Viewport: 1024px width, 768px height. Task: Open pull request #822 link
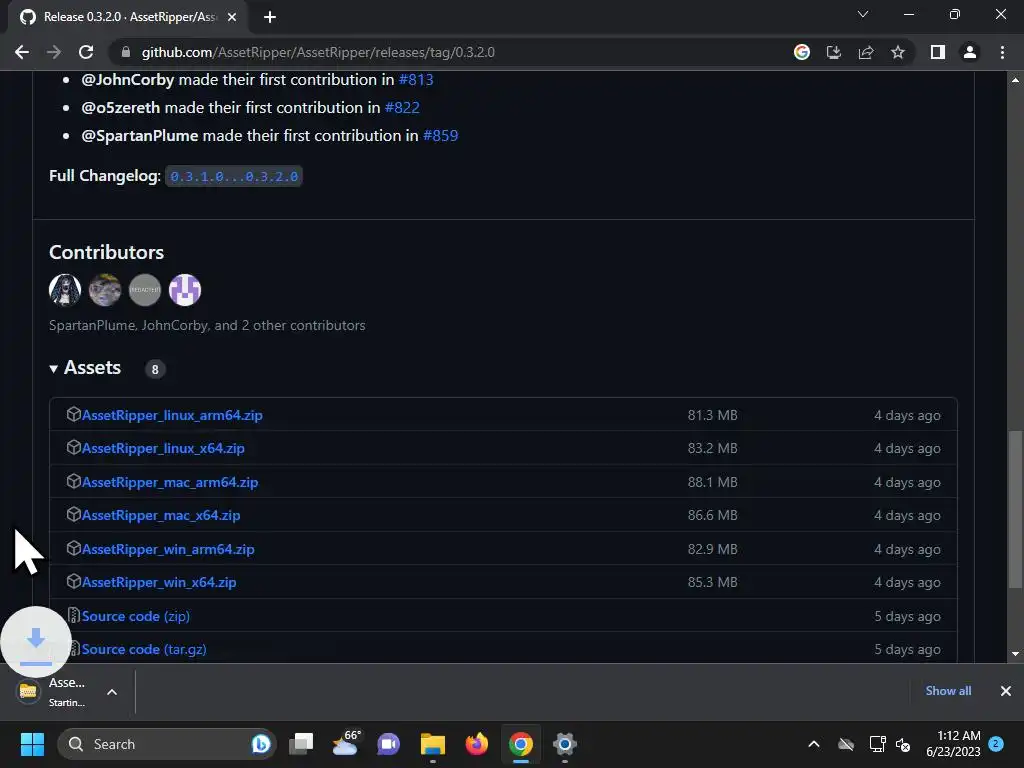coord(402,108)
